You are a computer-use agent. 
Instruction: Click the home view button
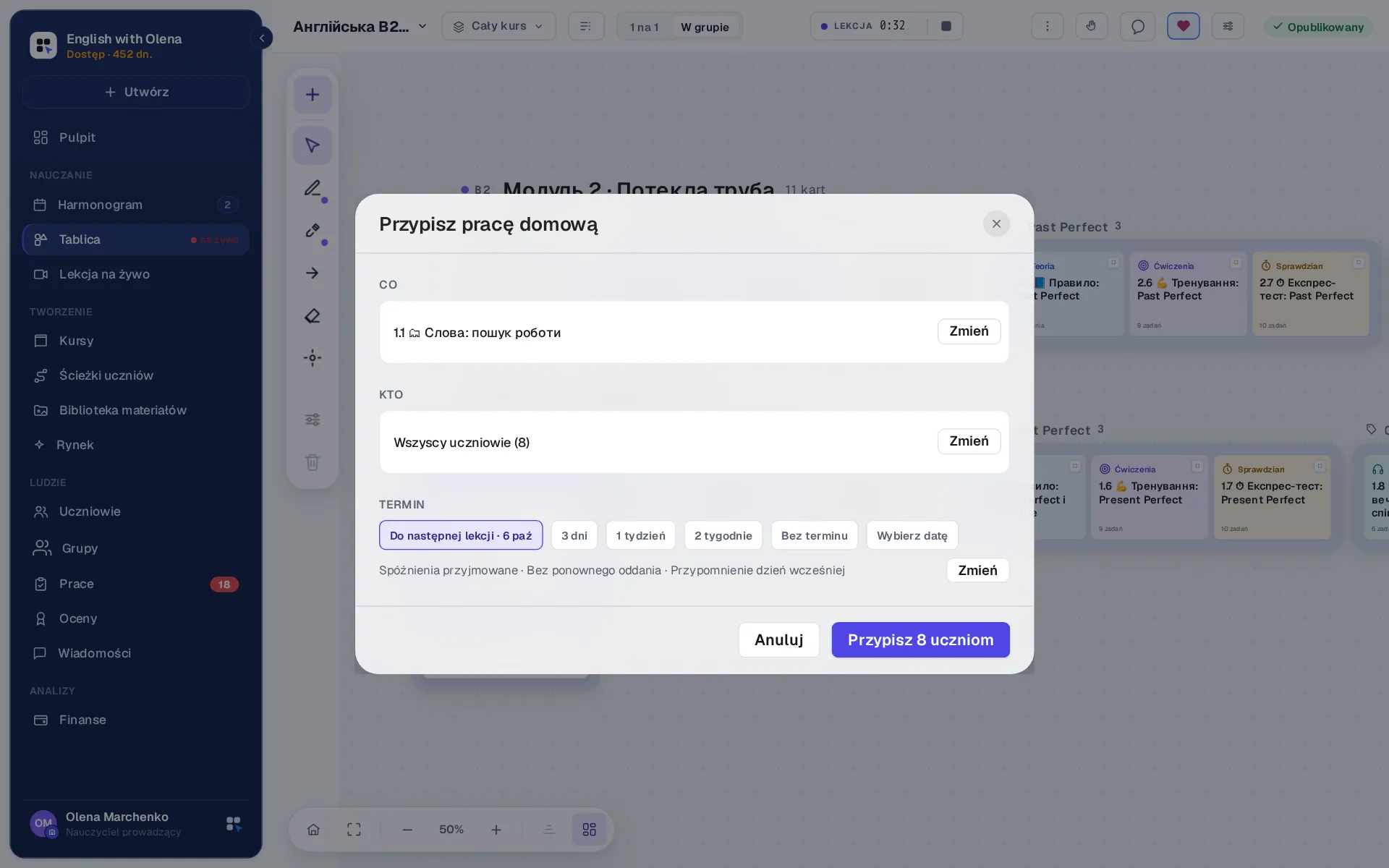click(313, 830)
